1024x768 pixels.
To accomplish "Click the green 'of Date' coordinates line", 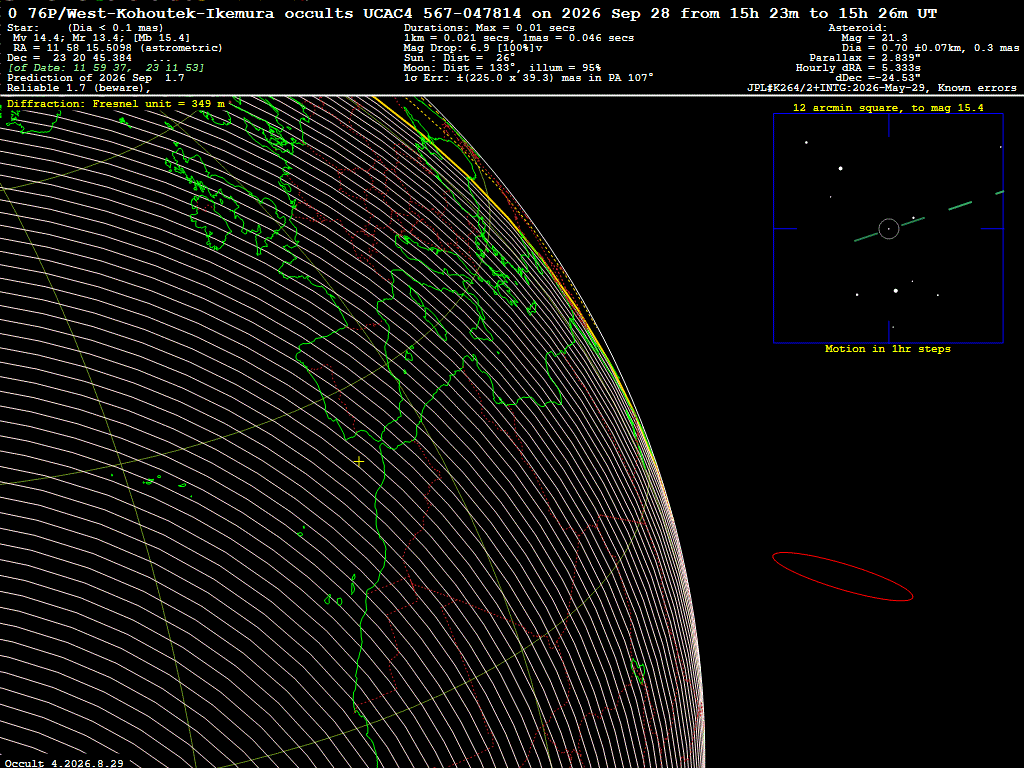I will (x=106, y=68).
